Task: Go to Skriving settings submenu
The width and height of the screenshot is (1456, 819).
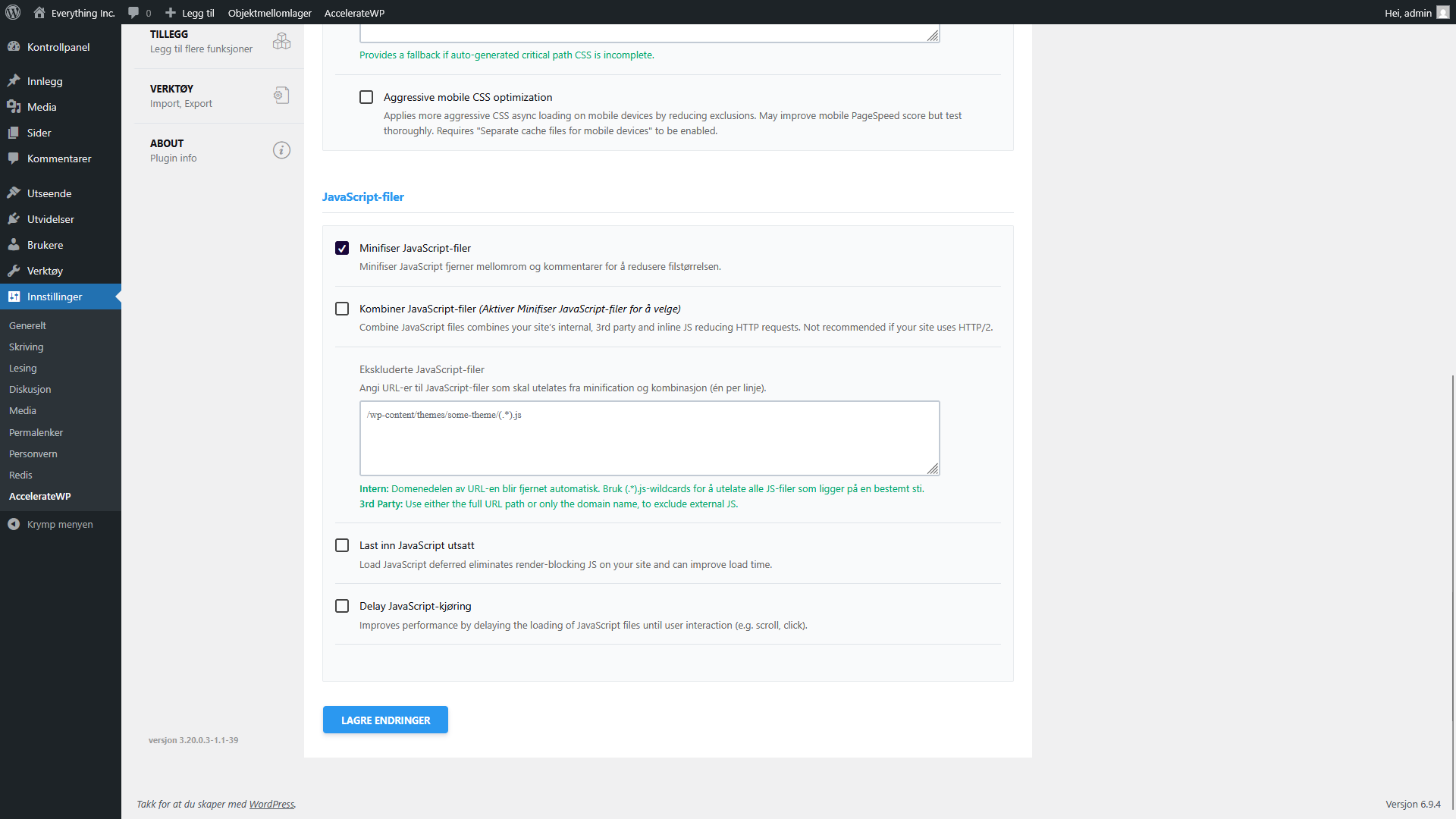Action: point(26,347)
